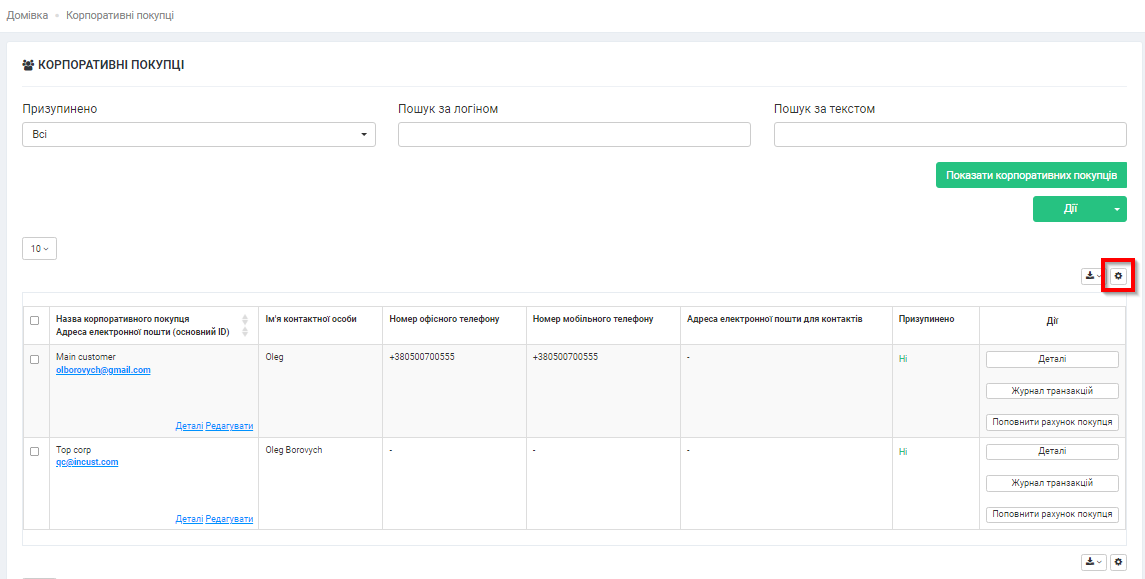Open the page size dropdown showing 10
1145x579 pixels.
coord(39,248)
